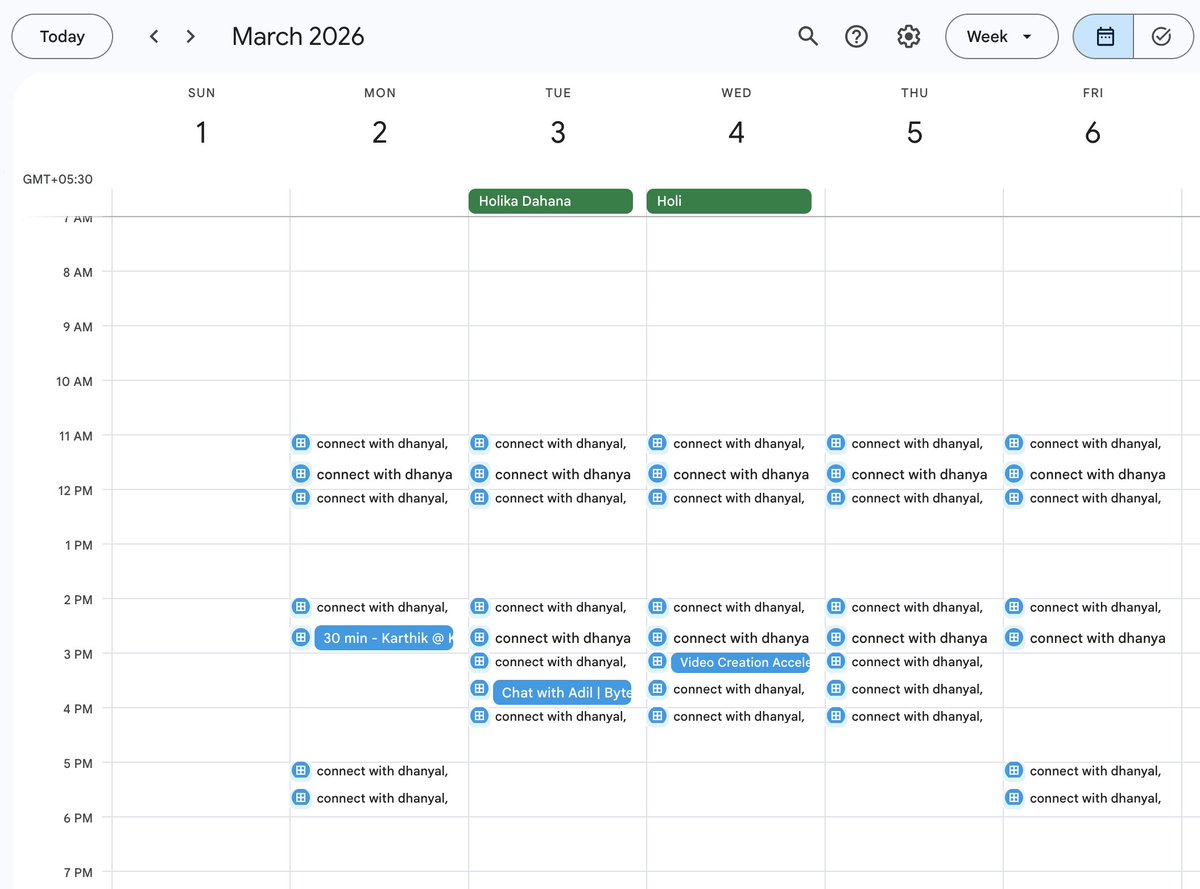Click the GMT+05:30 timezone label
Viewport: 1200px width, 889px height.
click(58, 179)
